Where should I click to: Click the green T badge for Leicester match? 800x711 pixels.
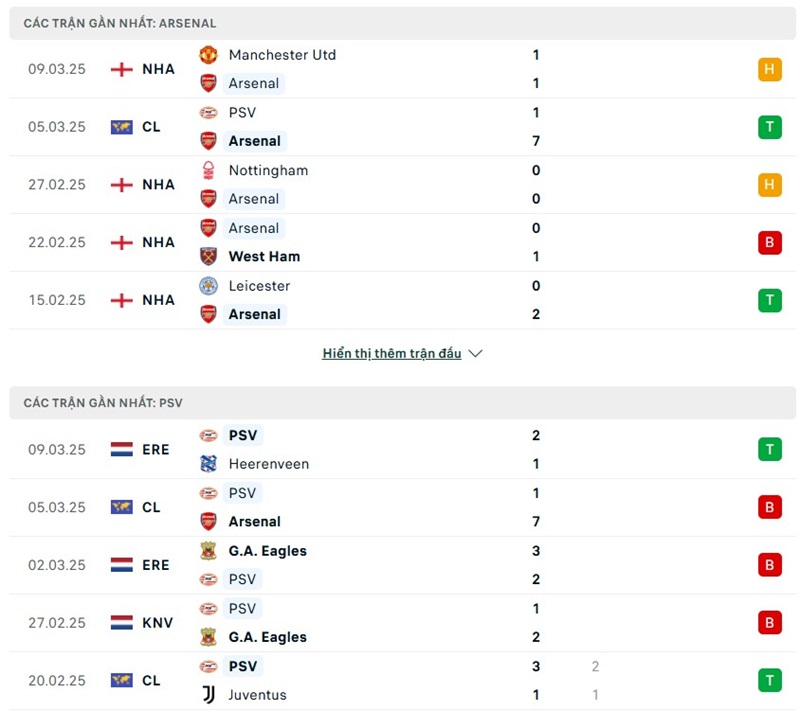(x=769, y=300)
